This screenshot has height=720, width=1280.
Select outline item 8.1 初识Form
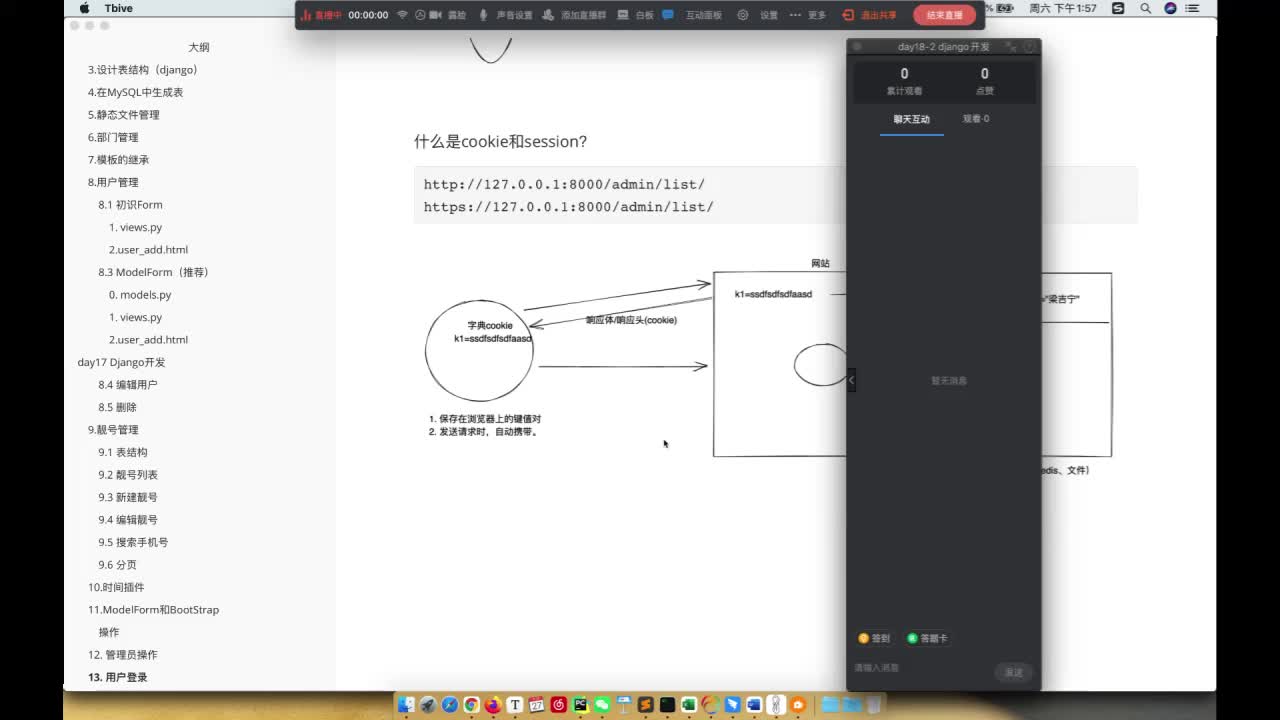(130, 205)
